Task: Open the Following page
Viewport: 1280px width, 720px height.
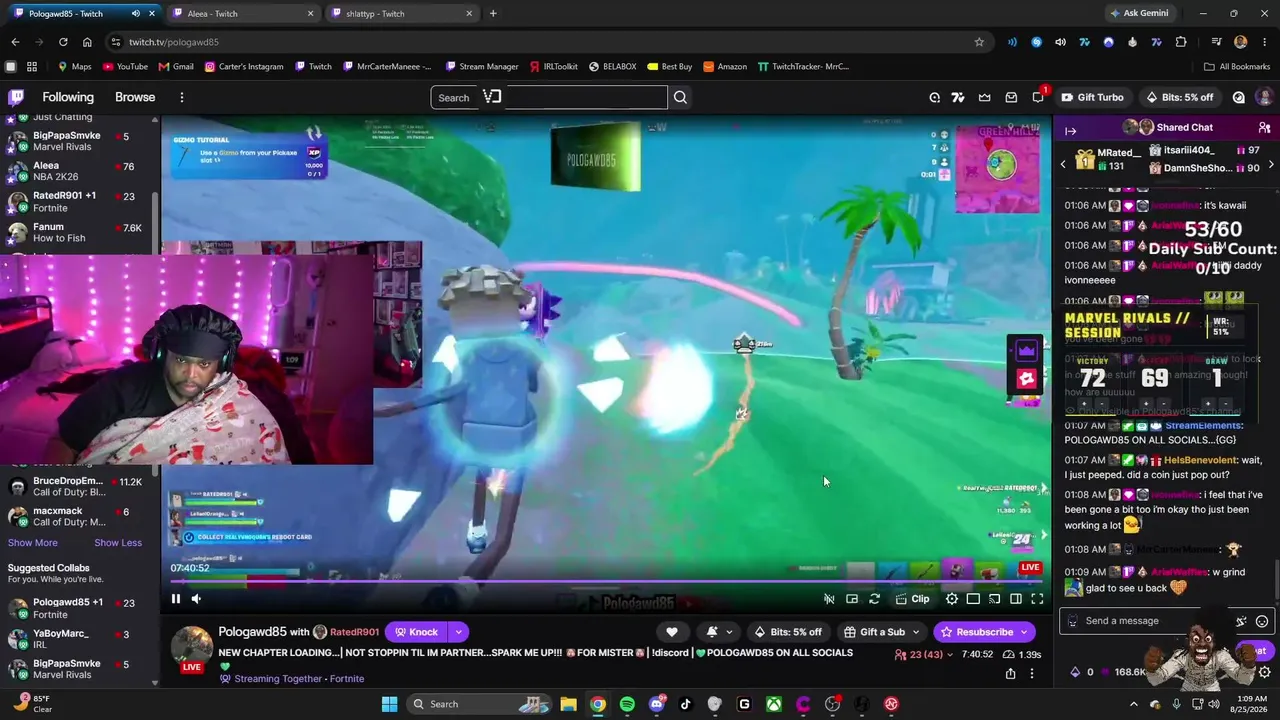Action: tap(68, 97)
